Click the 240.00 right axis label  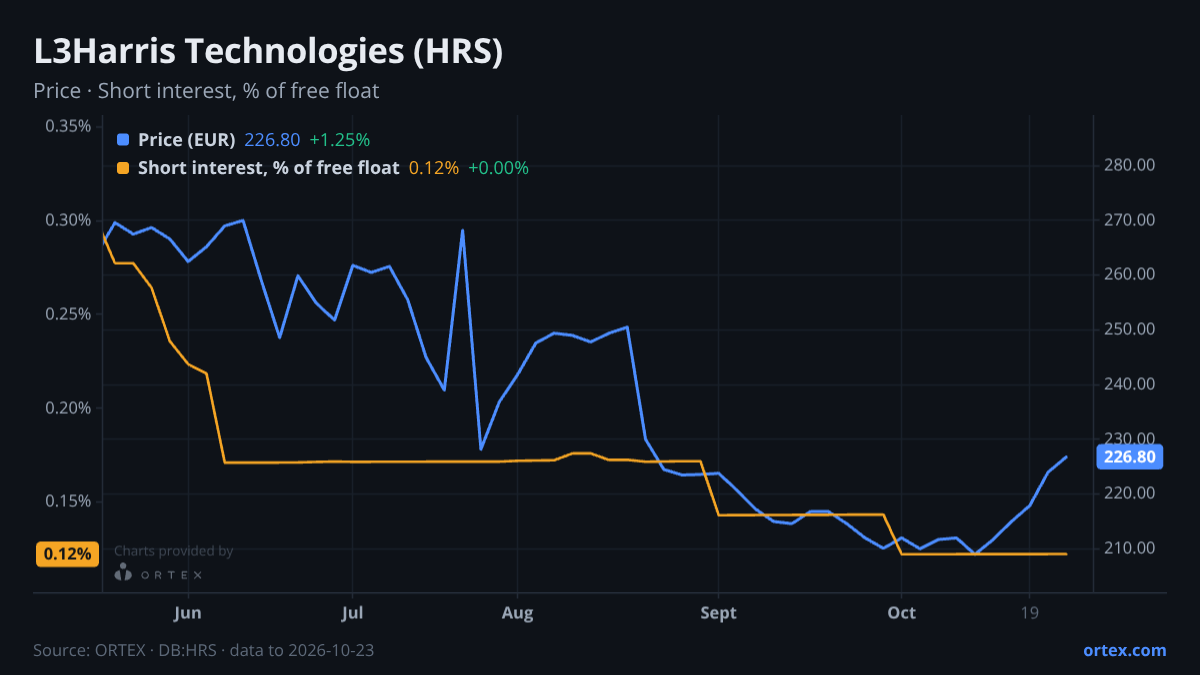click(x=1130, y=384)
